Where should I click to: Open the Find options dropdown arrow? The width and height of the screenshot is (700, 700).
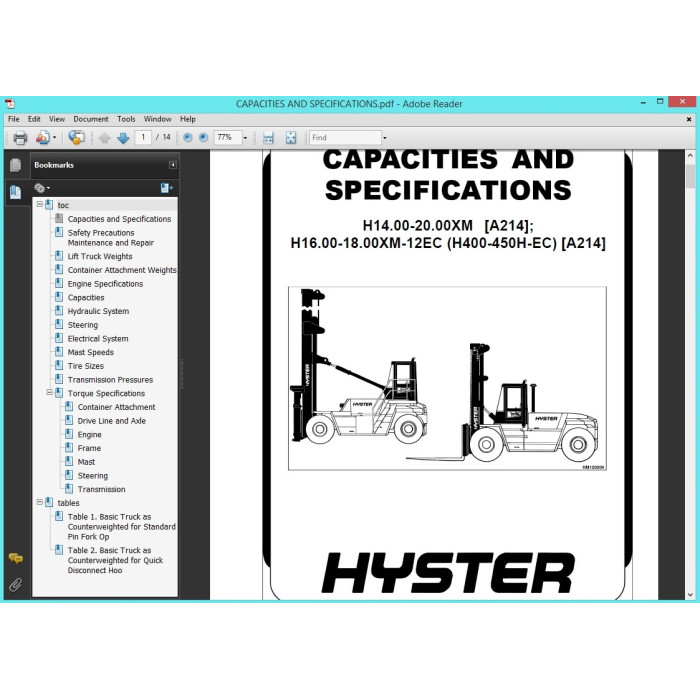384,138
